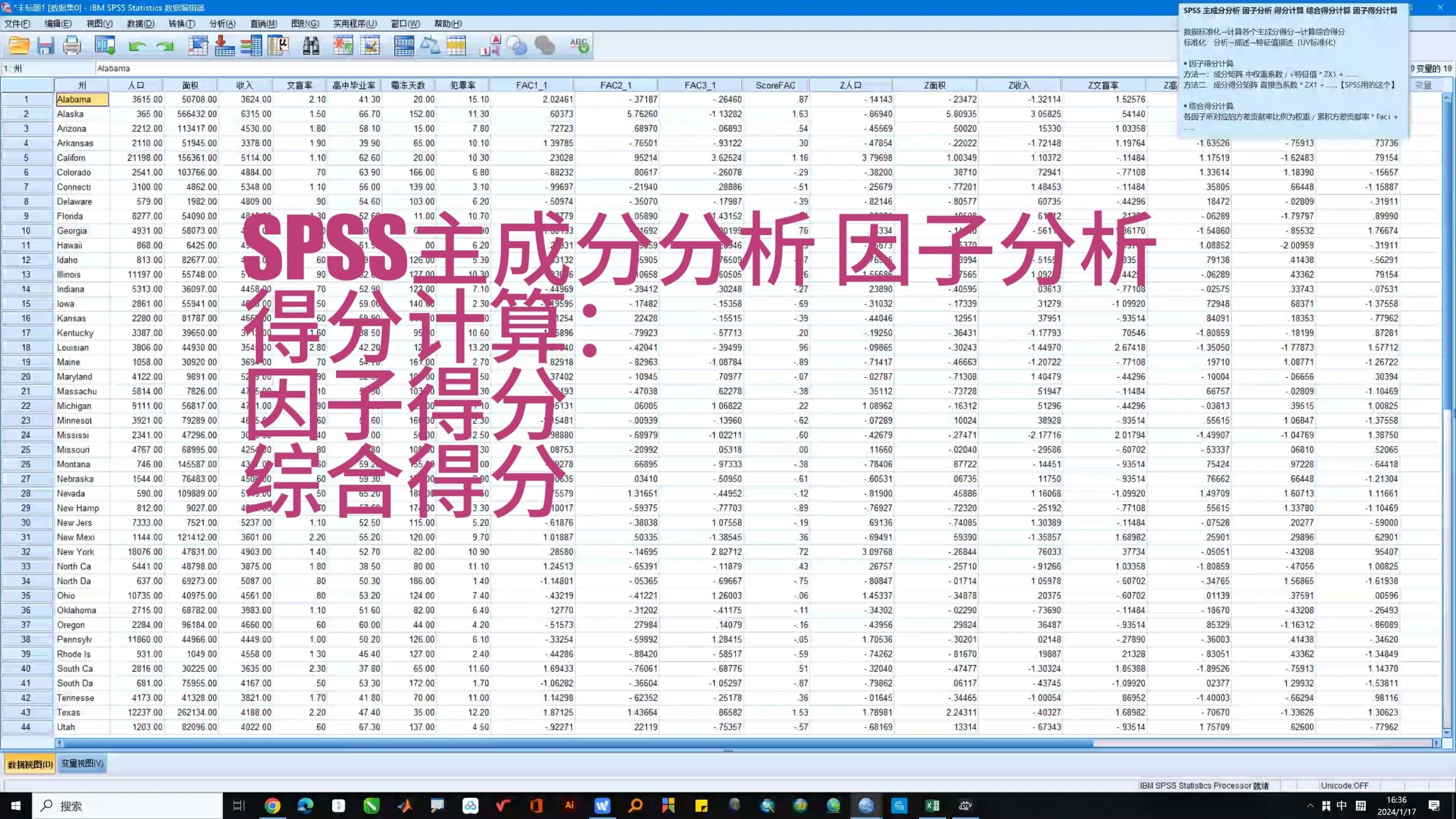Open the 编辑(E) menu
The height and width of the screenshot is (819, 1456).
pyautogui.click(x=58, y=23)
